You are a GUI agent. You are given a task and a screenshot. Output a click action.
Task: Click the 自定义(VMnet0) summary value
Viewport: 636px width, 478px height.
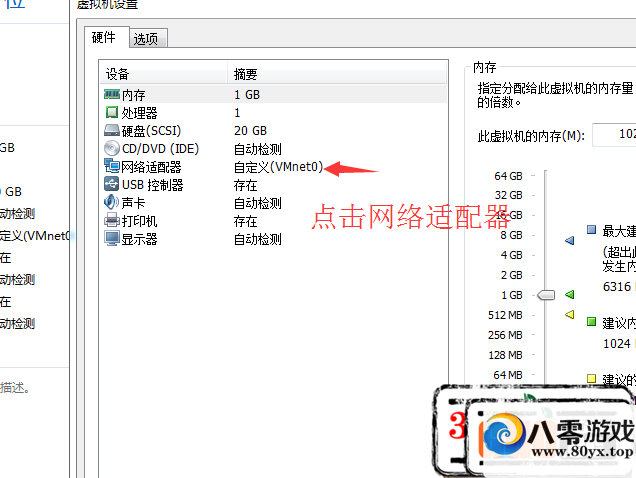click(x=279, y=167)
